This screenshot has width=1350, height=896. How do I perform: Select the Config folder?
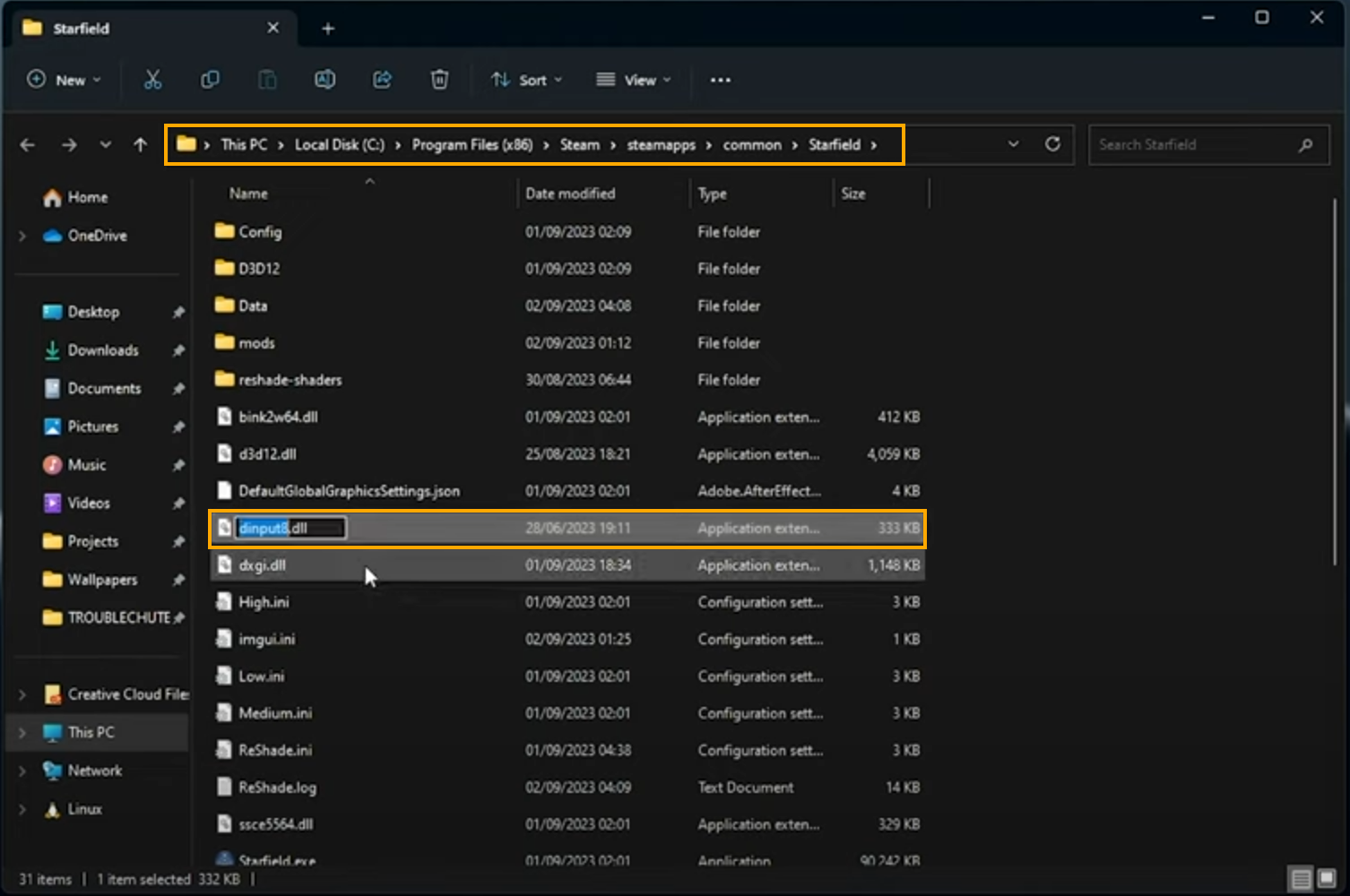(x=567, y=232)
